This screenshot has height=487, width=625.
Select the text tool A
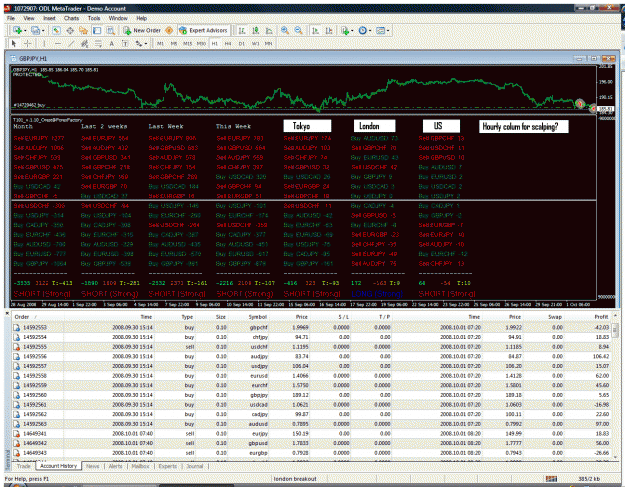point(112,43)
